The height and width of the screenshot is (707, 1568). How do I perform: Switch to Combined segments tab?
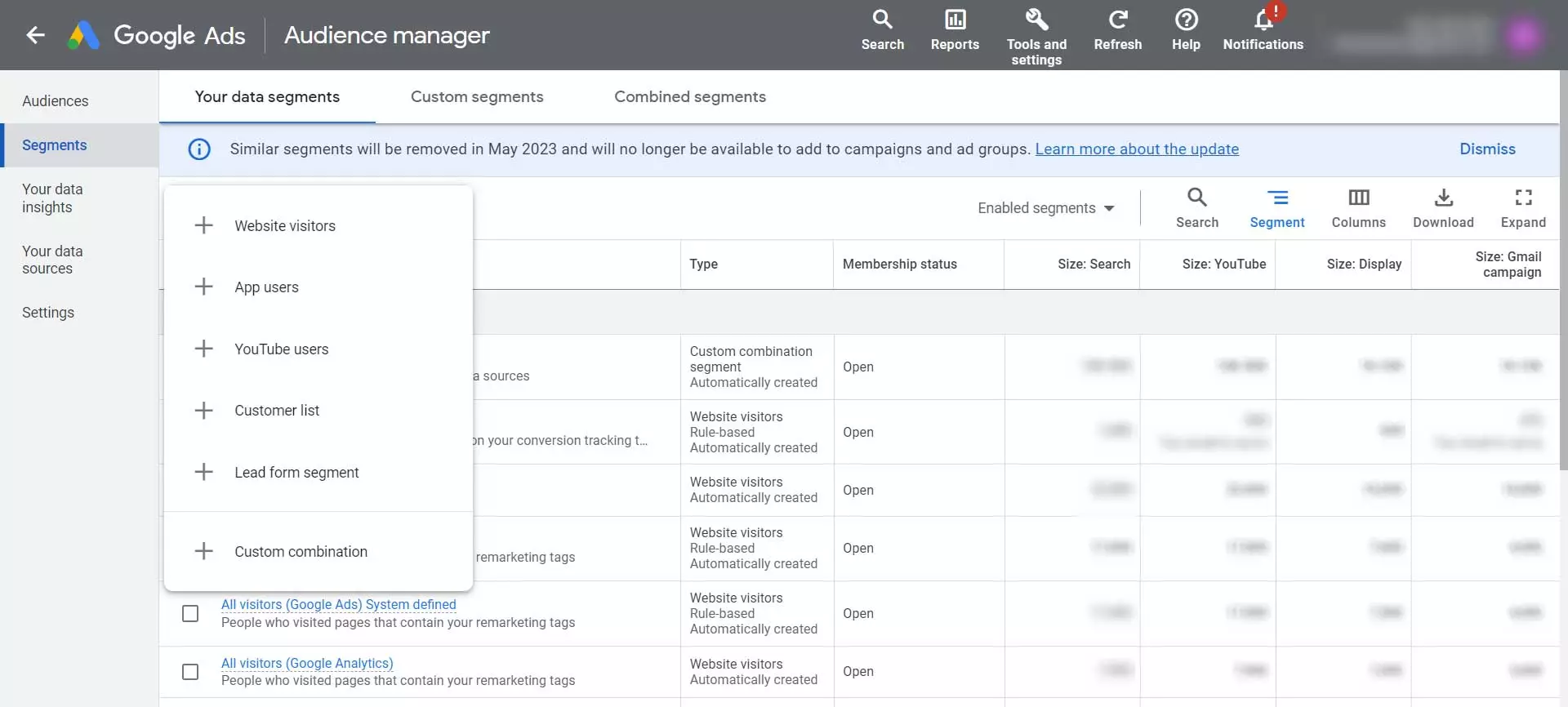coord(690,96)
